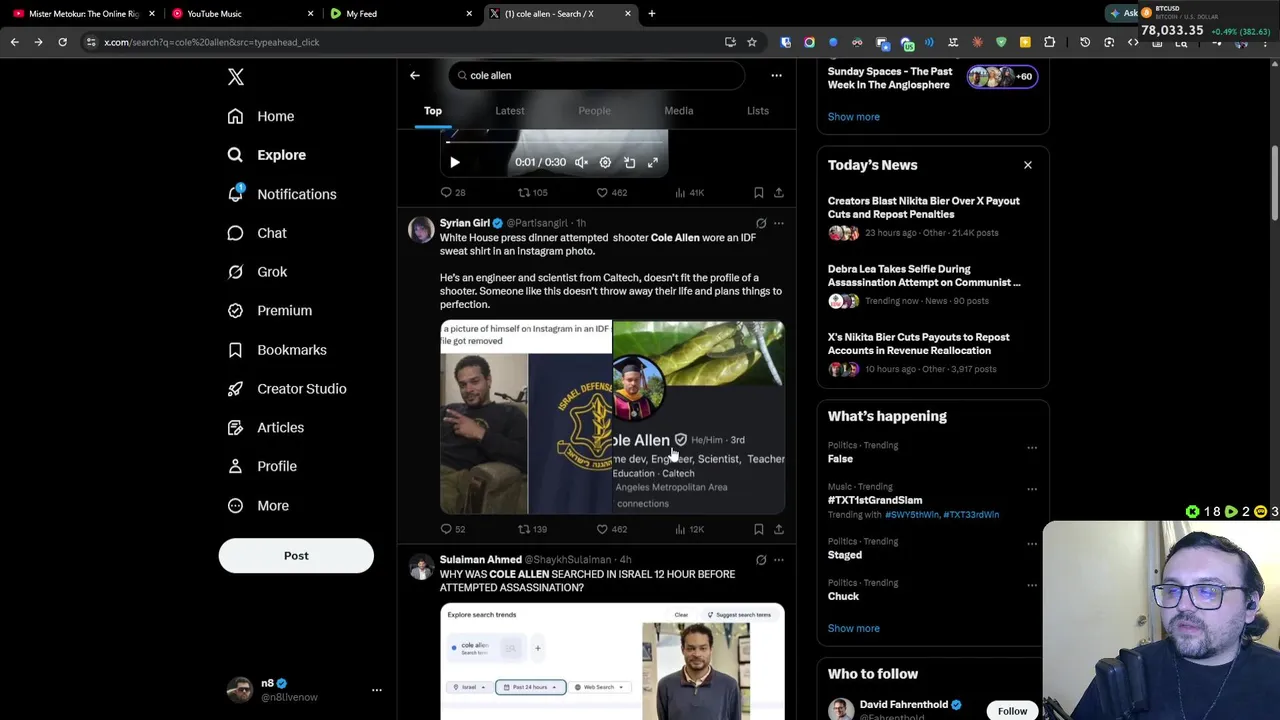
Task: Click the back arrow beside search box
Action: pos(415,75)
